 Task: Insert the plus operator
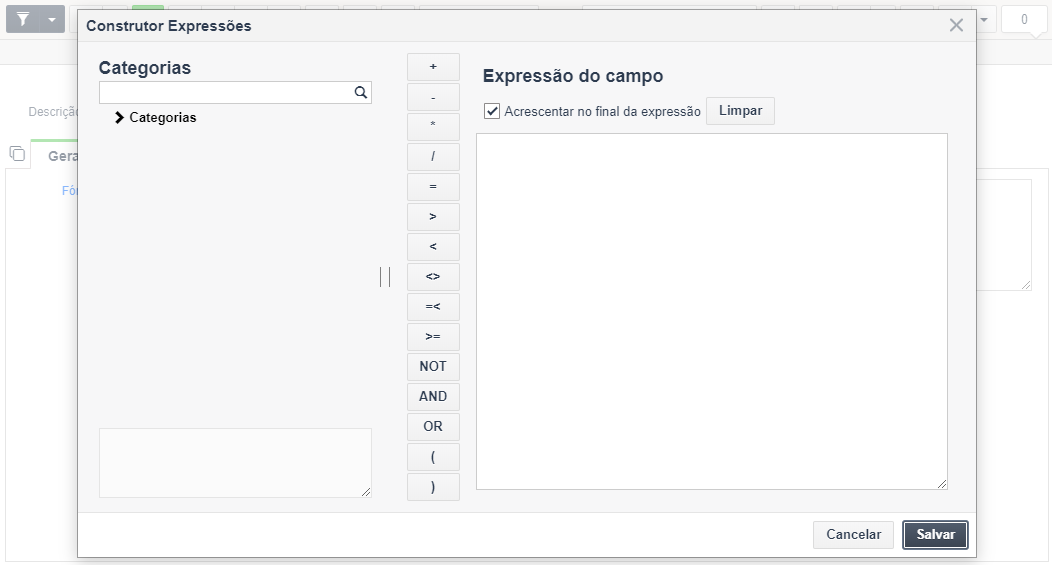click(x=433, y=67)
